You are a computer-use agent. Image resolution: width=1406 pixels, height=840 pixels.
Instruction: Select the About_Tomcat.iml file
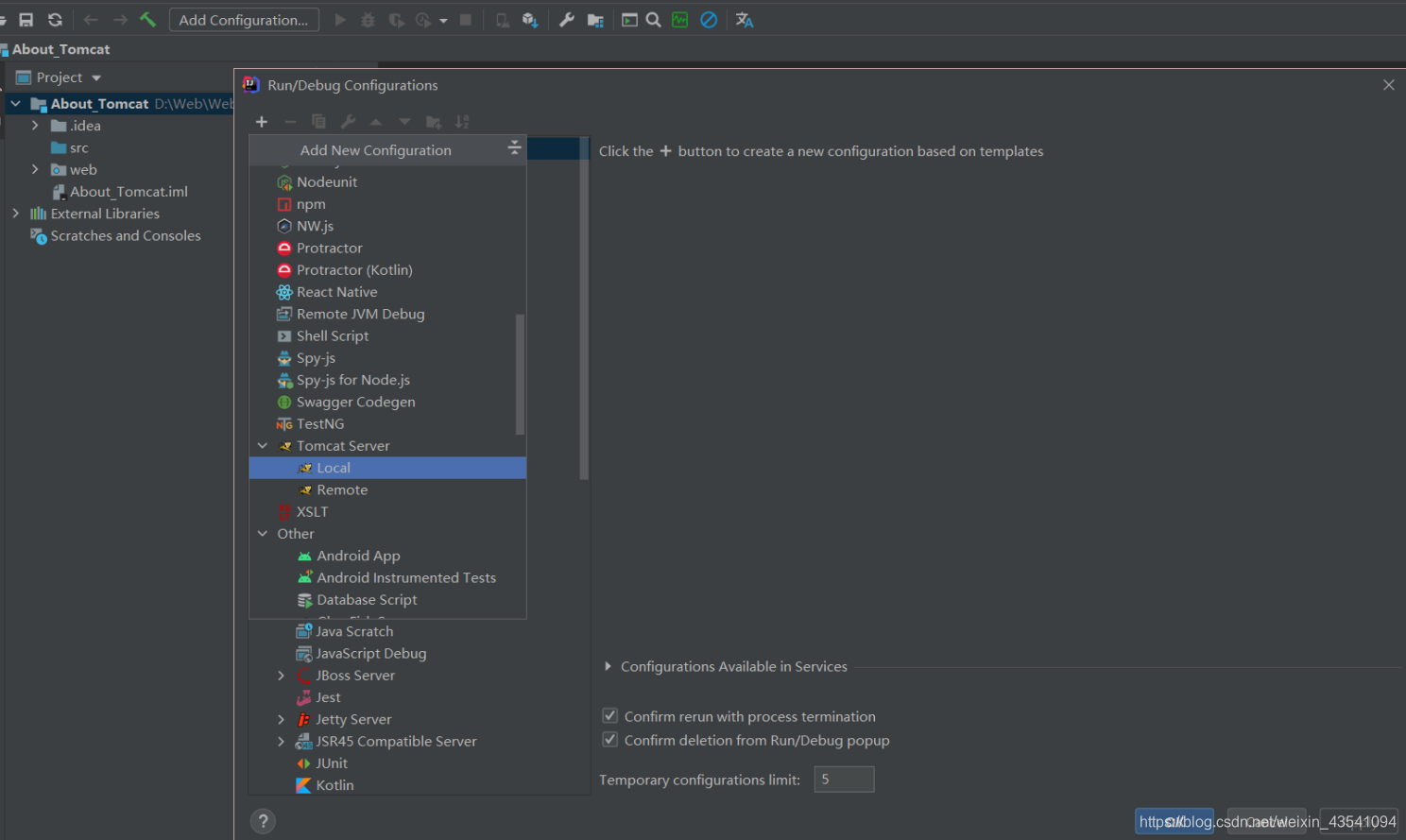point(129,192)
